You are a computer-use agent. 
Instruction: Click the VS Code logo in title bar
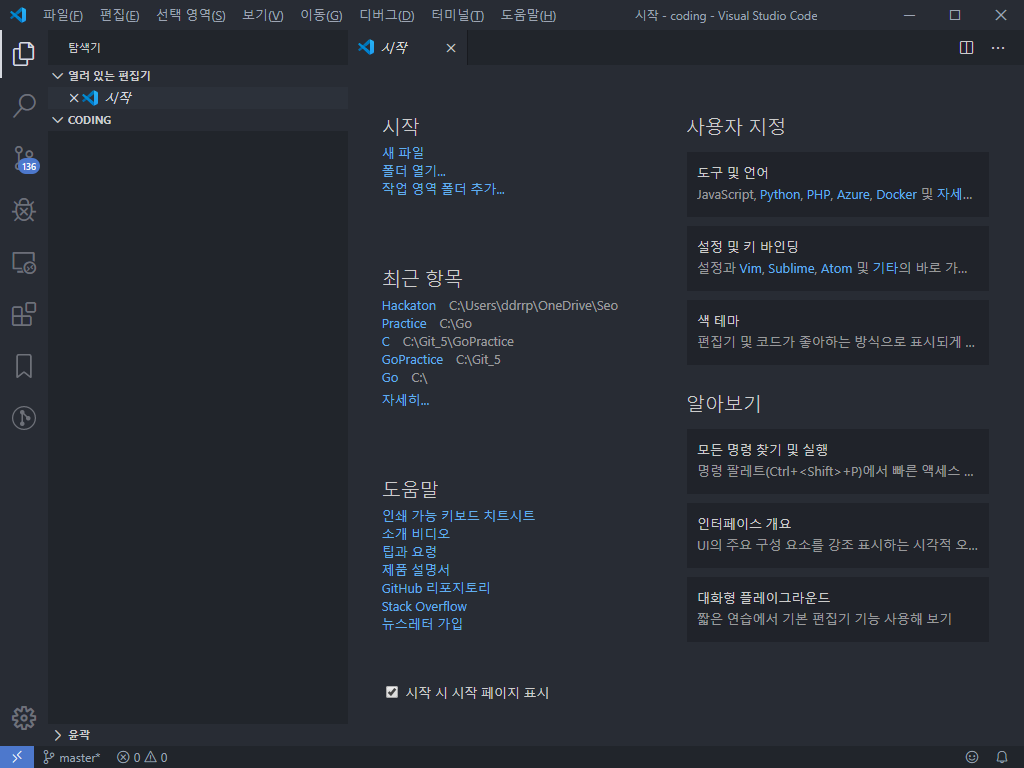[18, 15]
